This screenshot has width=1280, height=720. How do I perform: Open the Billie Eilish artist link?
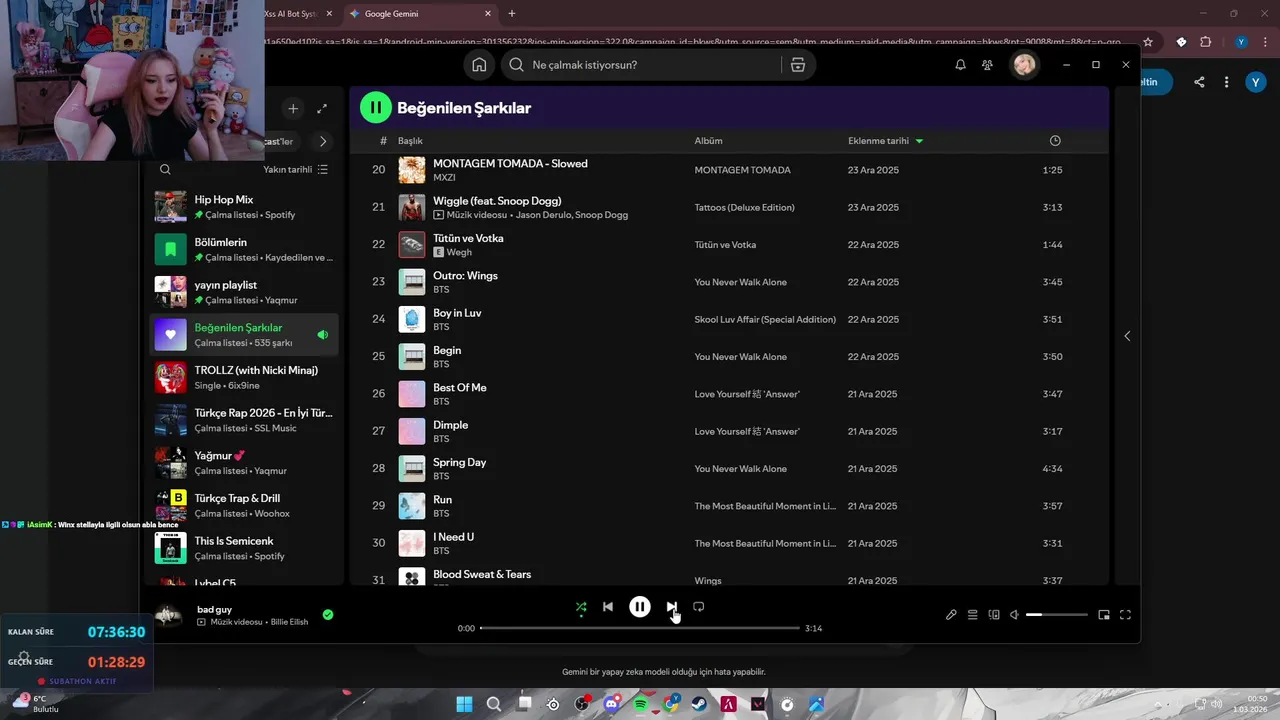pyautogui.click(x=289, y=622)
